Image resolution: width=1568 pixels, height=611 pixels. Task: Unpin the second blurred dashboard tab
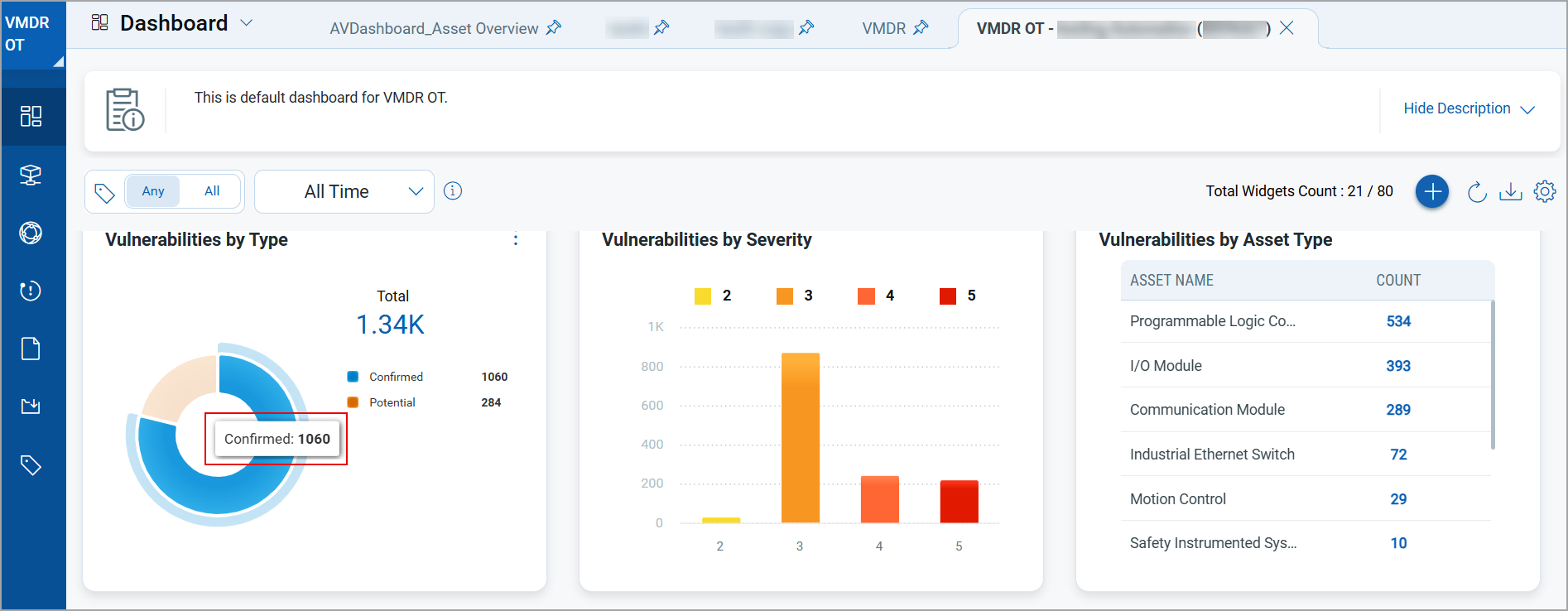(806, 28)
